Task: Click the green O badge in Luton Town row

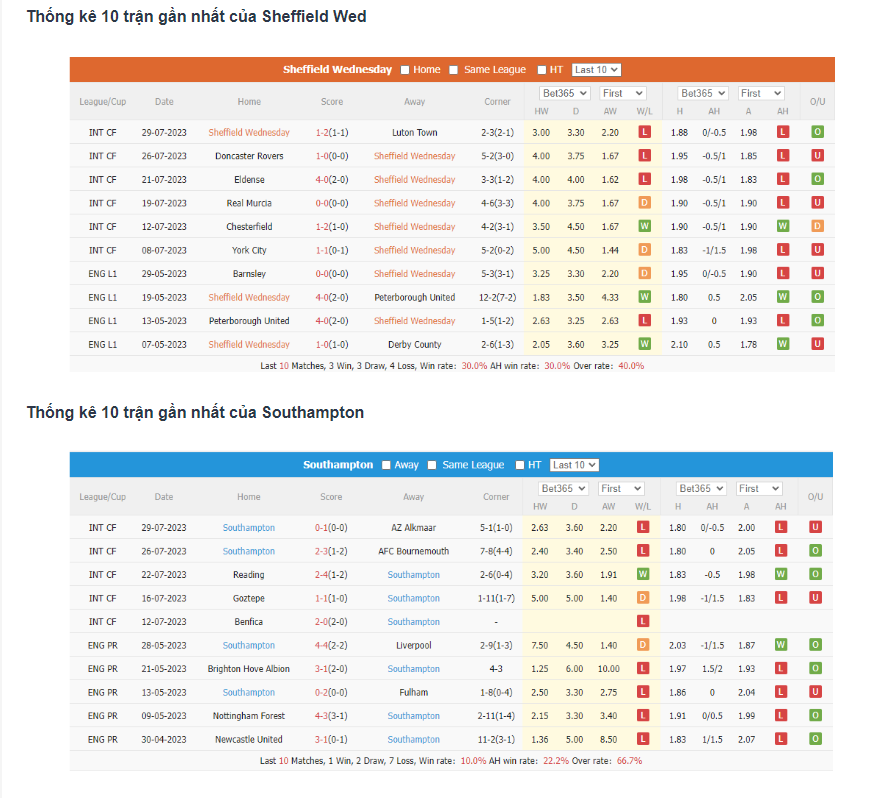Action: [x=817, y=132]
